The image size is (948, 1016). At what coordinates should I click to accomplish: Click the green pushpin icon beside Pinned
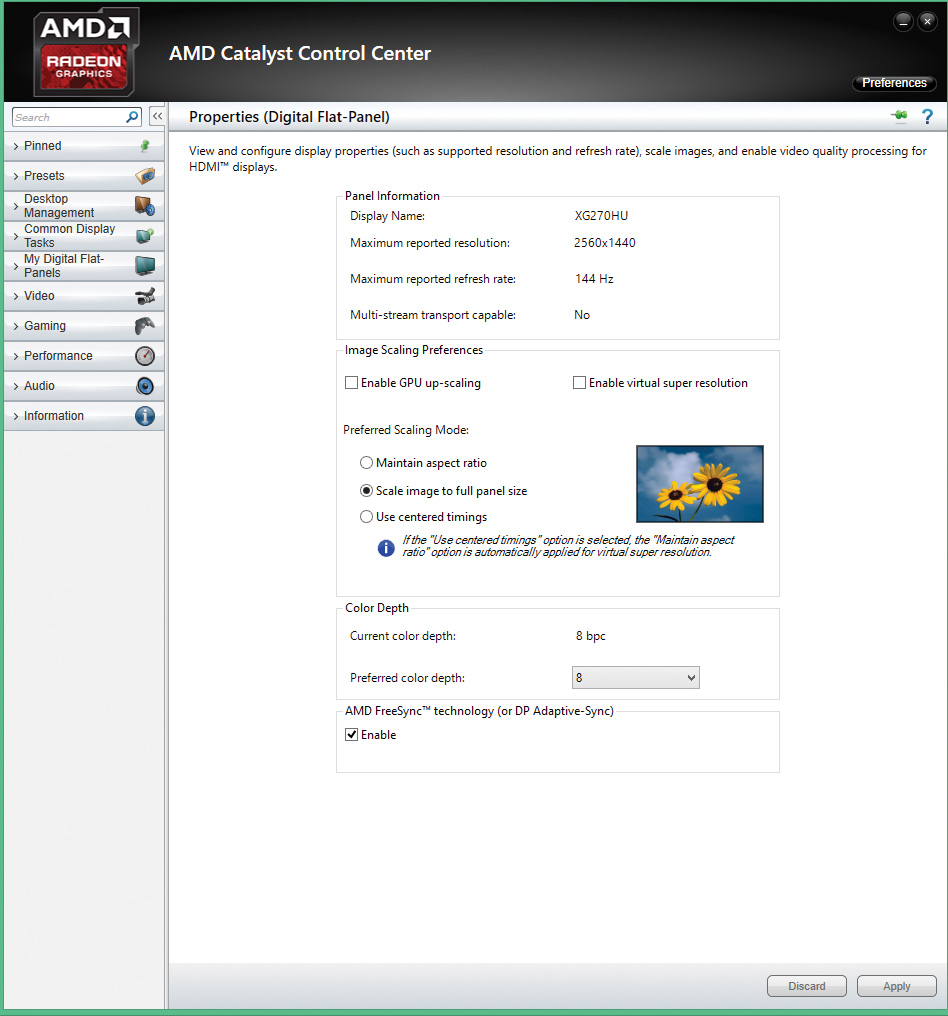coord(145,146)
